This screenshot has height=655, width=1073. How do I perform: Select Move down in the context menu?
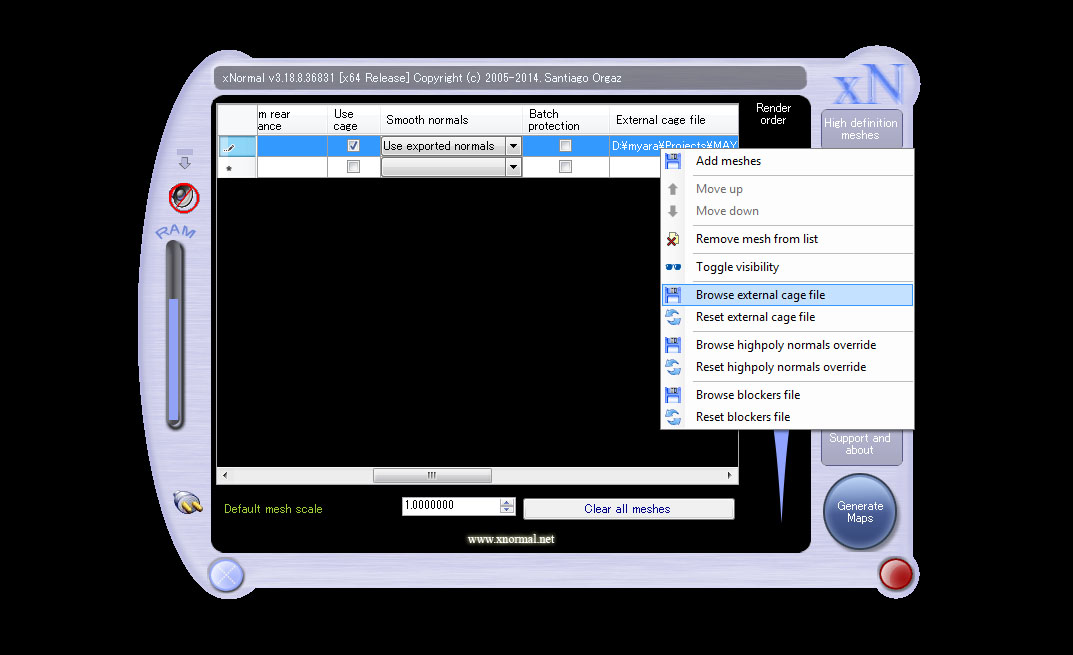787,211
